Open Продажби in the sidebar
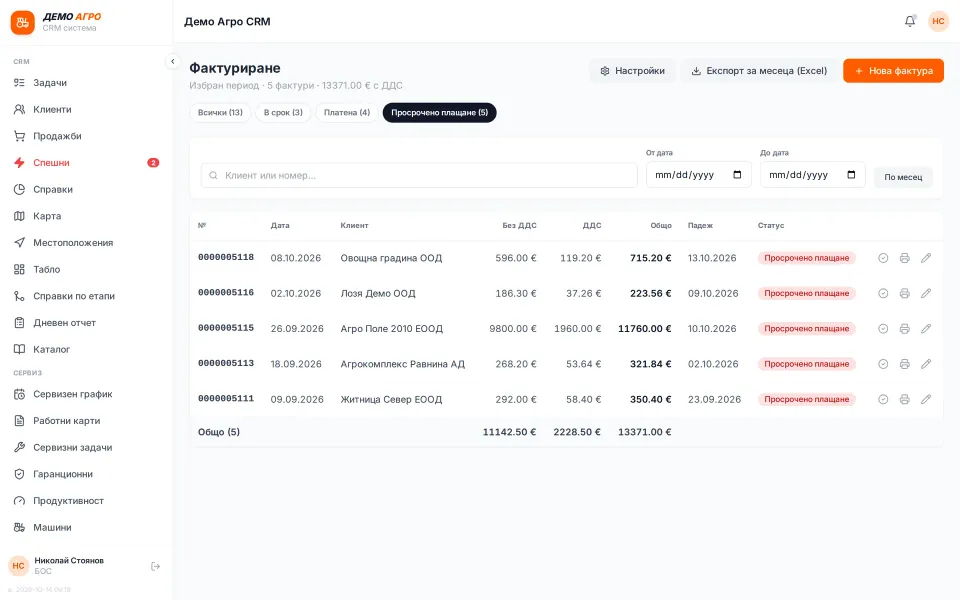960x600 pixels. [86, 136]
